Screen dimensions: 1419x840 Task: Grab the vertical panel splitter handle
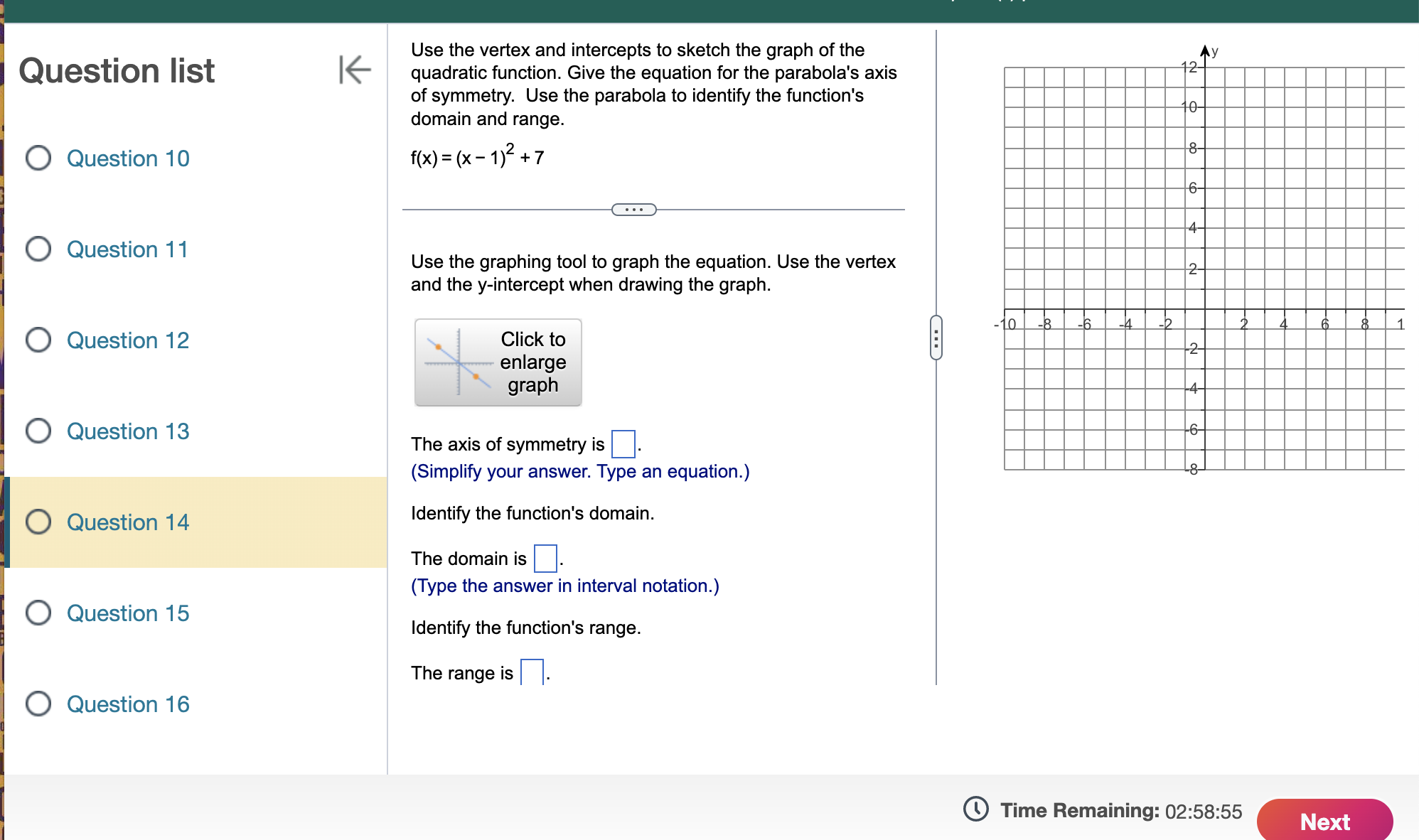click(936, 338)
